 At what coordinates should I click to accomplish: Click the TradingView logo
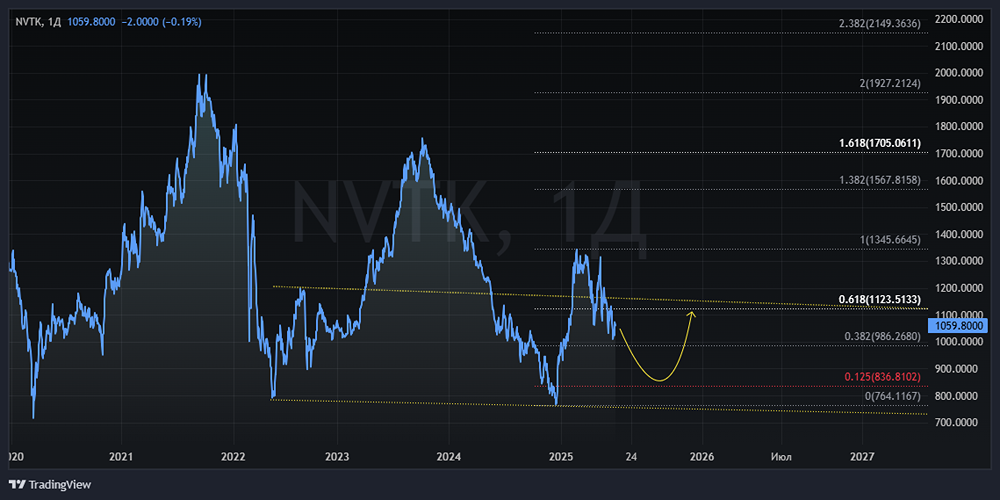pyautogui.click(x=50, y=484)
